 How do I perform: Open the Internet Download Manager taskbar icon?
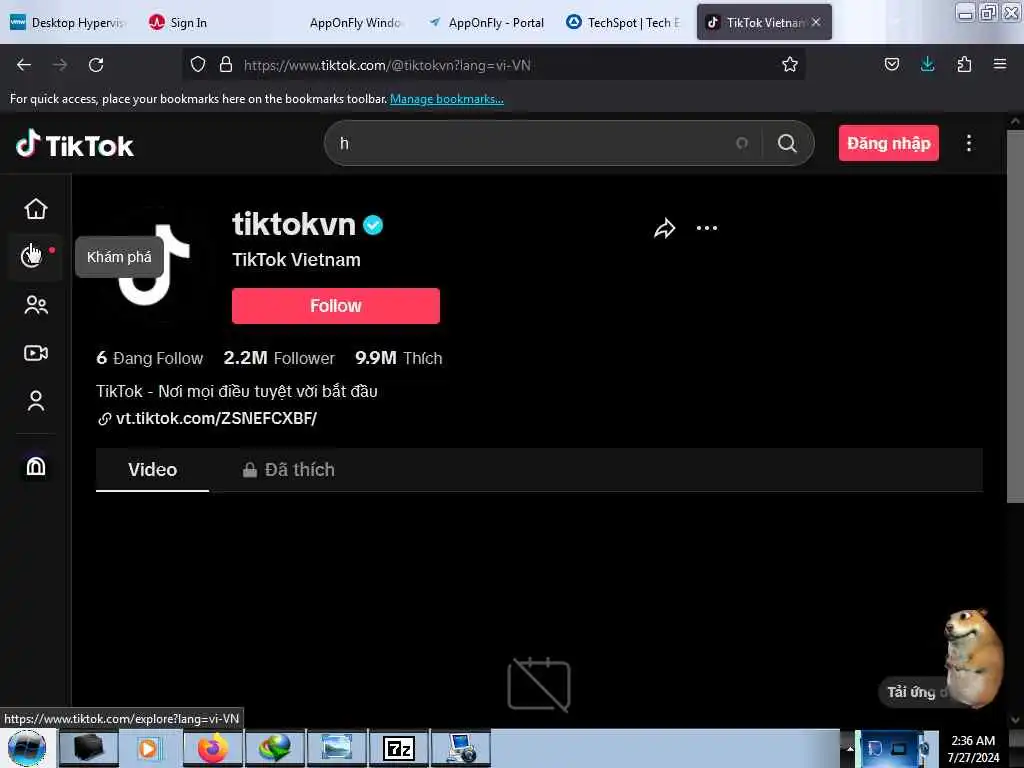pyautogui.click(x=275, y=748)
